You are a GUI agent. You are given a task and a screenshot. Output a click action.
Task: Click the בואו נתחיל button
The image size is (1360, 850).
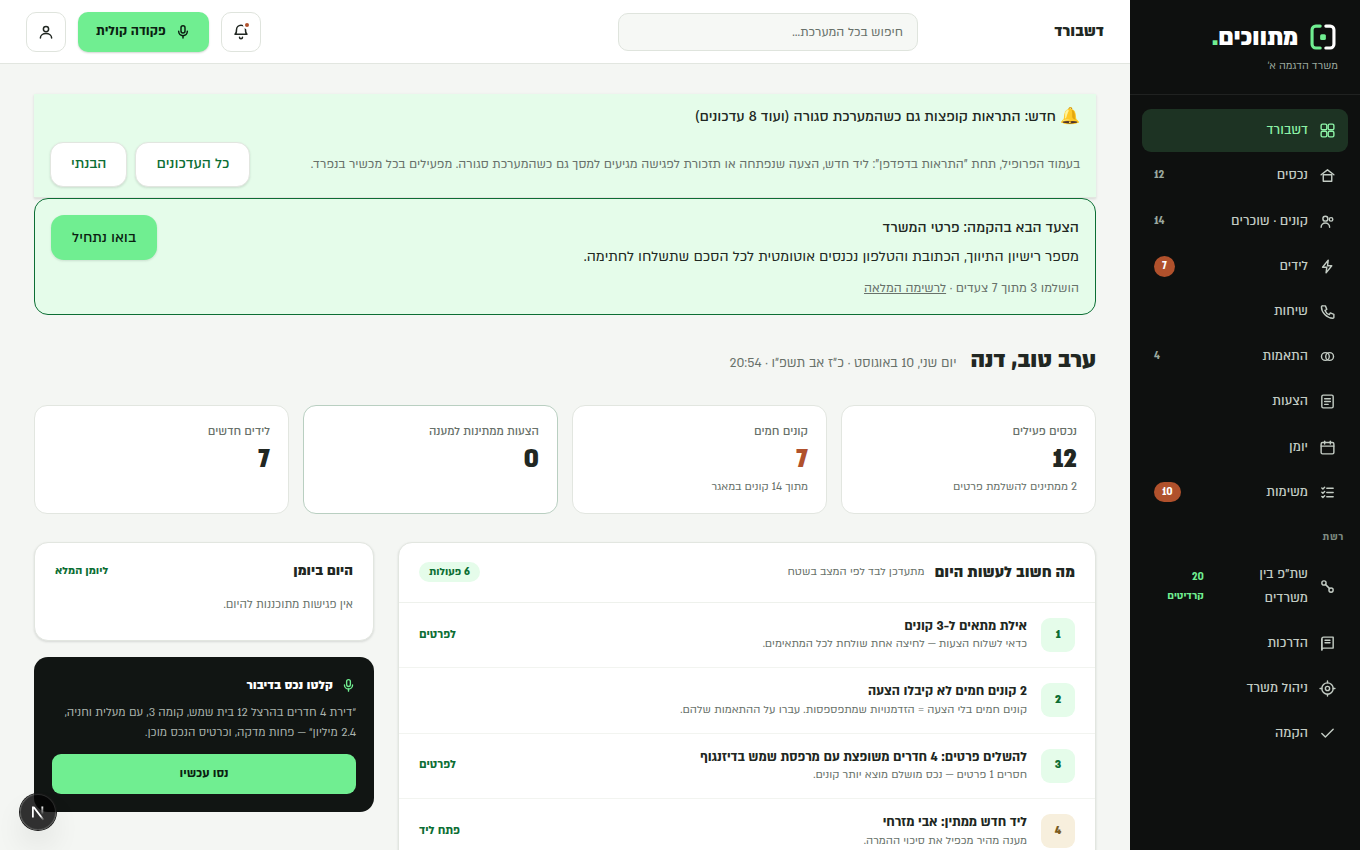tap(104, 237)
